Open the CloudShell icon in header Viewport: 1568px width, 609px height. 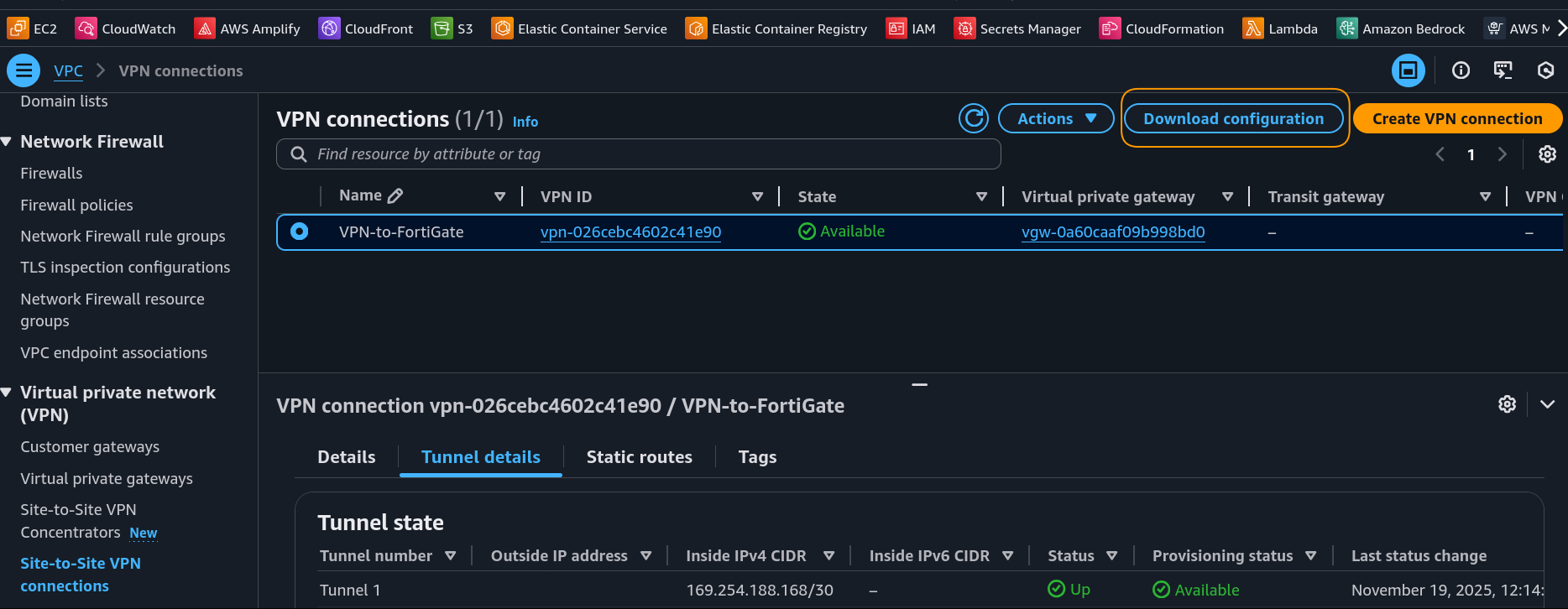1503,70
